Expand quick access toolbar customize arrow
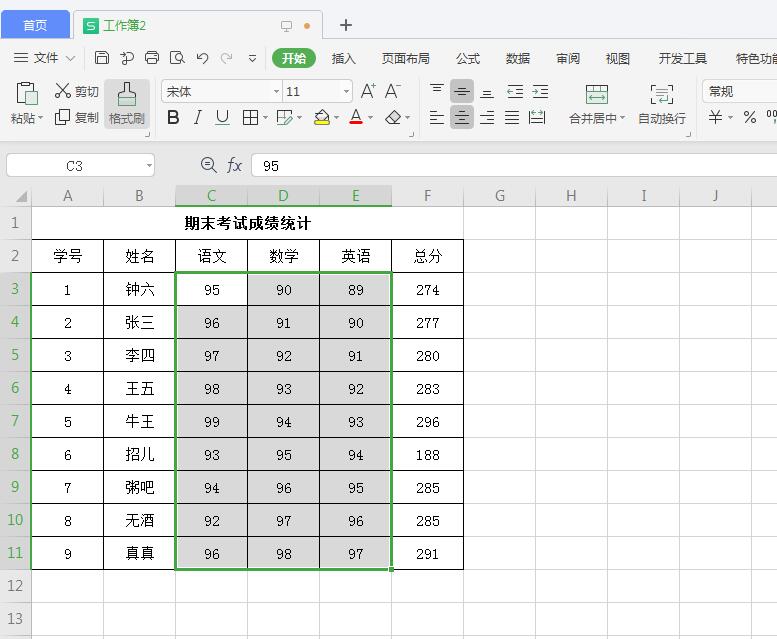777x639 pixels. 252,58
